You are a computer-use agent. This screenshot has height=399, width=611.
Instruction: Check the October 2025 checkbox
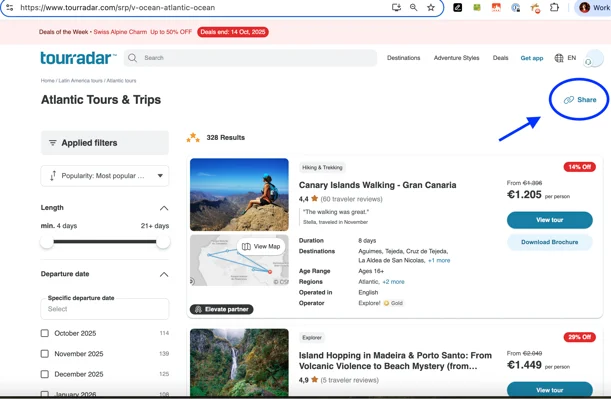pyautogui.click(x=45, y=333)
